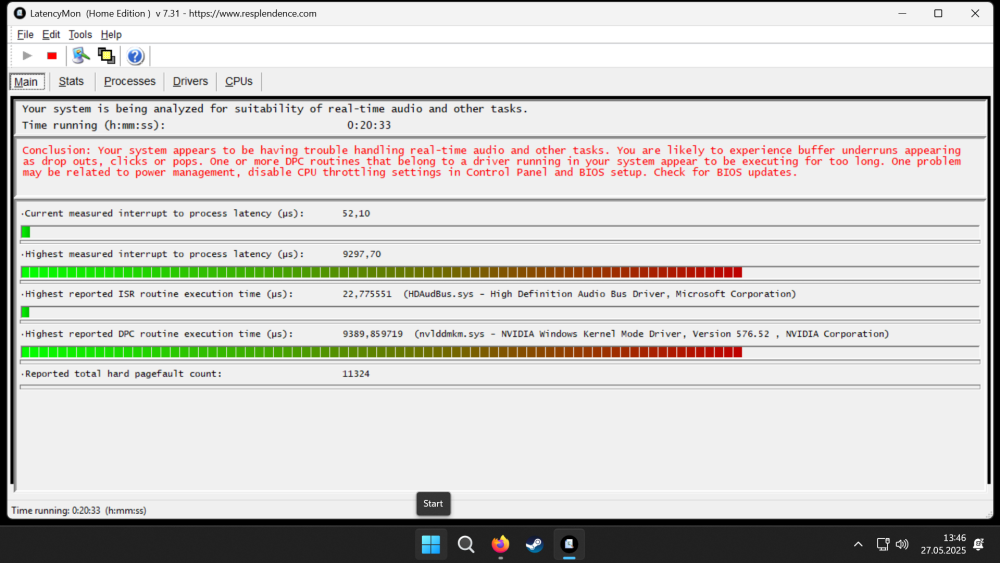Open the Edit menu

pyautogui.click(x=51, y=34)
